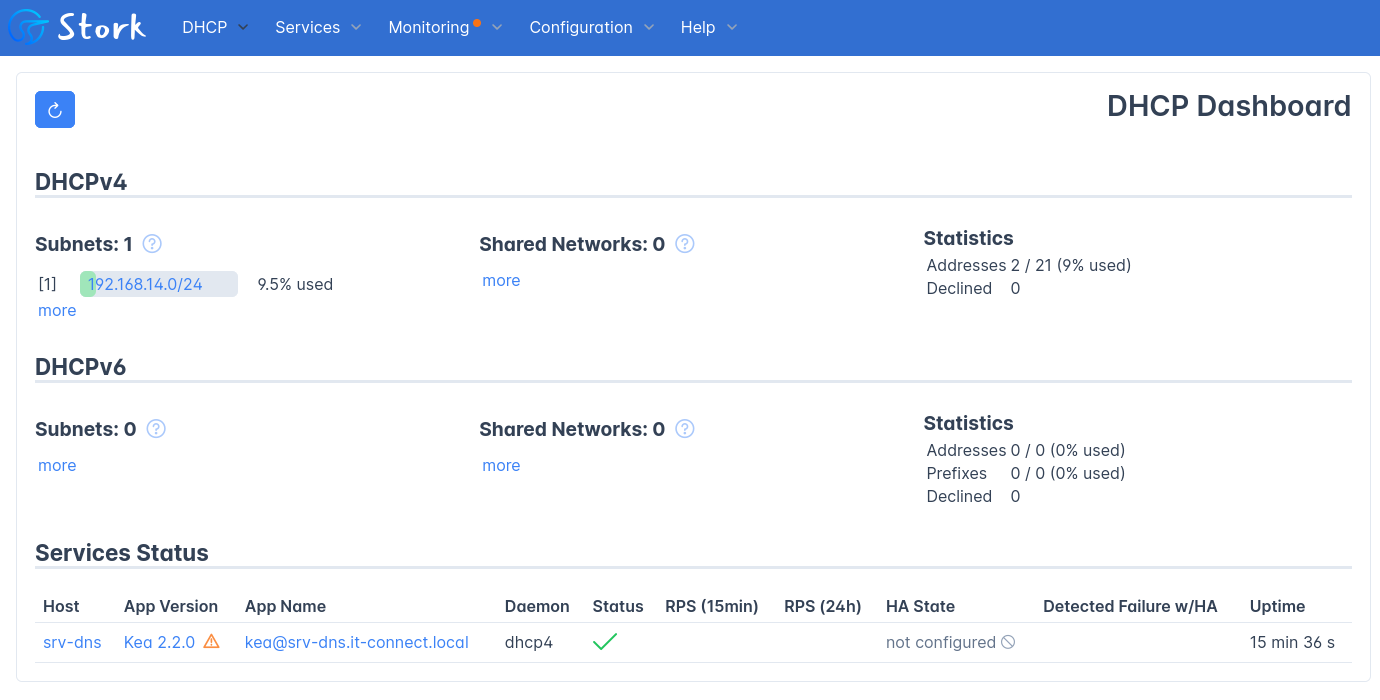
Task: Click the 192.168.14.0/24 subnet utilization bar
Action: coord(158,283)
